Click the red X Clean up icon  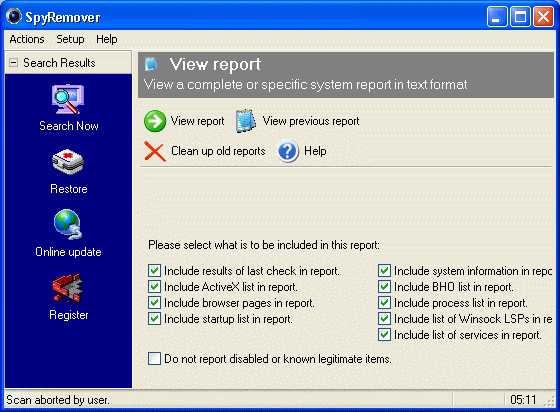(x=155, y=151)
